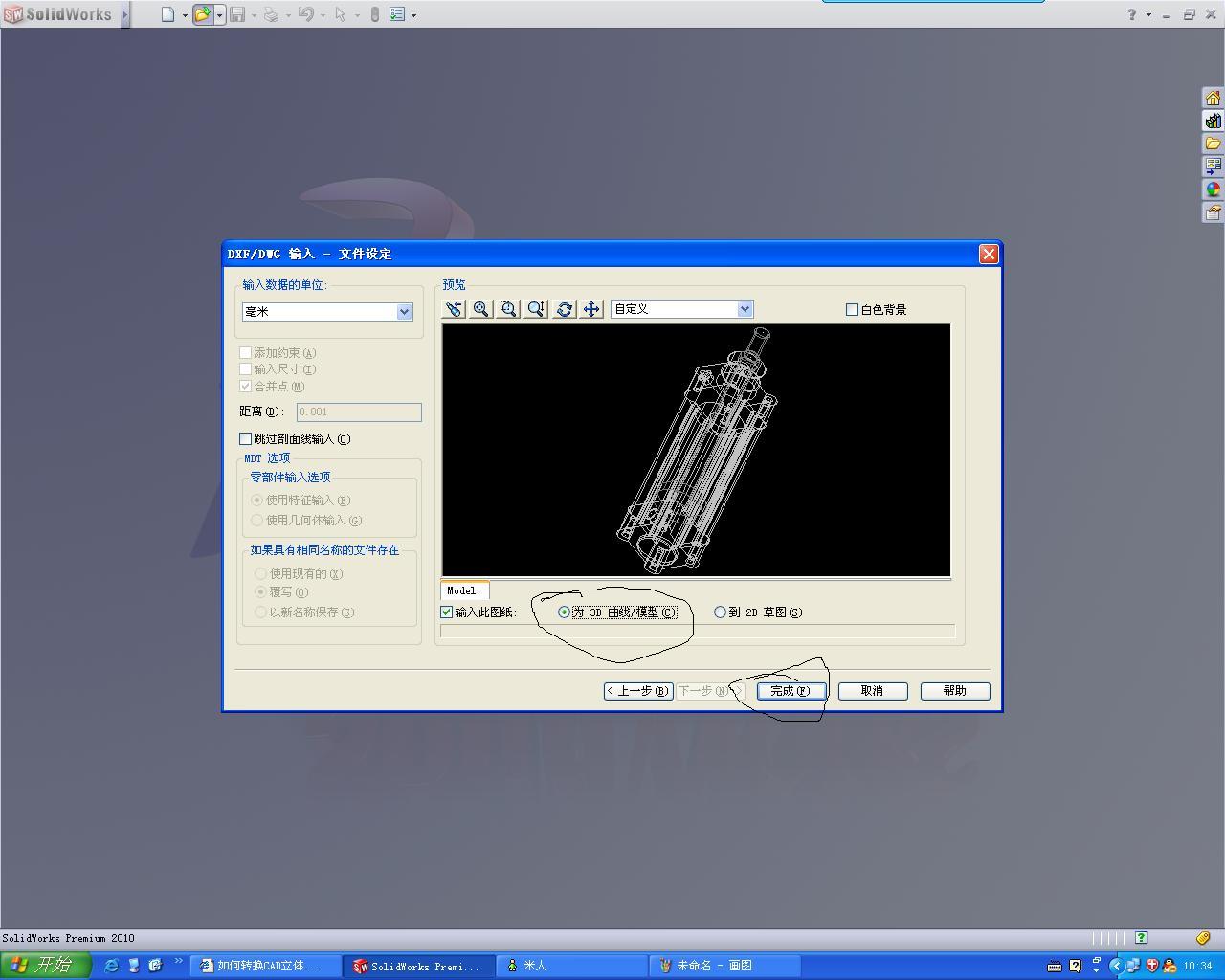Viewport: 1225px width, 980px height.
Task: Toggle the 输入尺寸 checkbox
Action: point(246,369)
